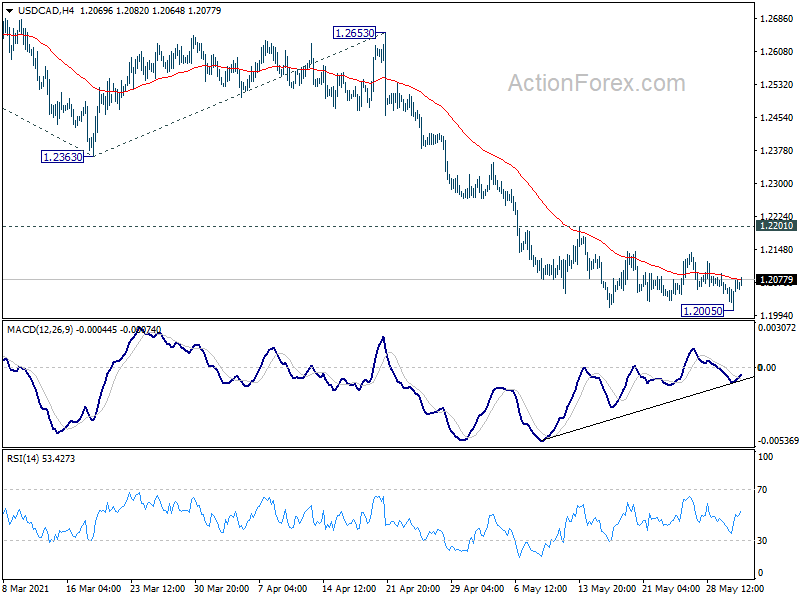Screen dimensions: 800x600
Task: Click the 29 Apr 04:00 time label
Action: coord(478,588)
